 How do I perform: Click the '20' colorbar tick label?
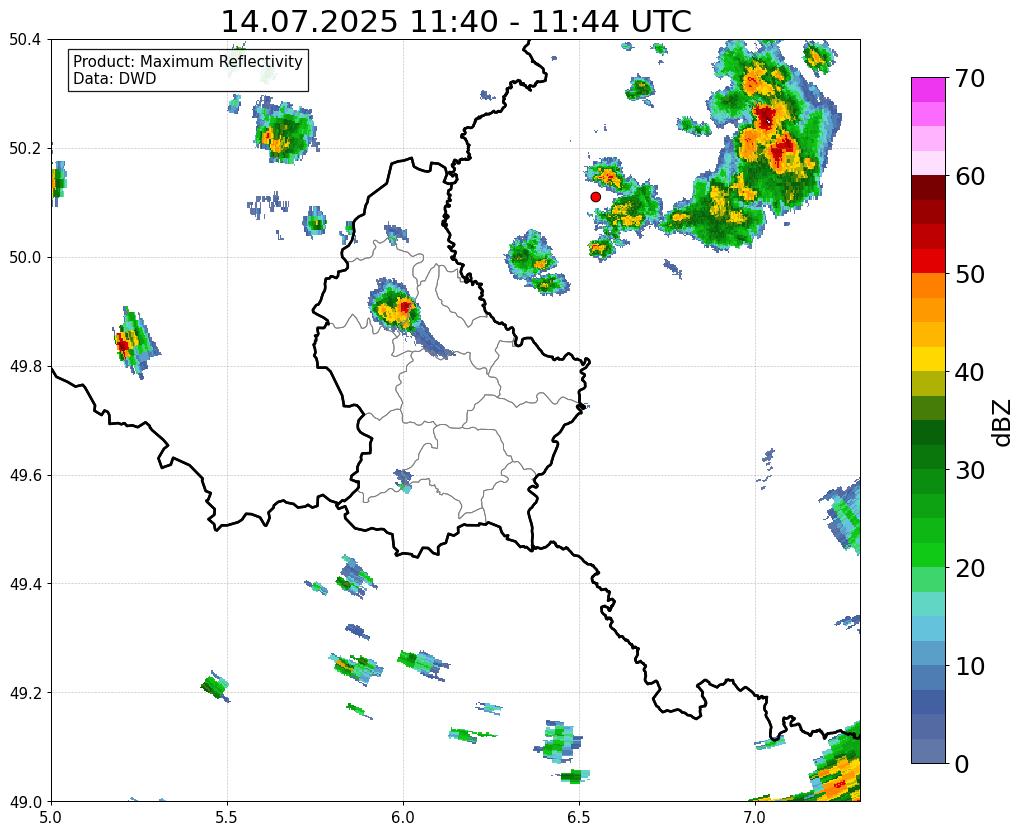tap(969, 568)
